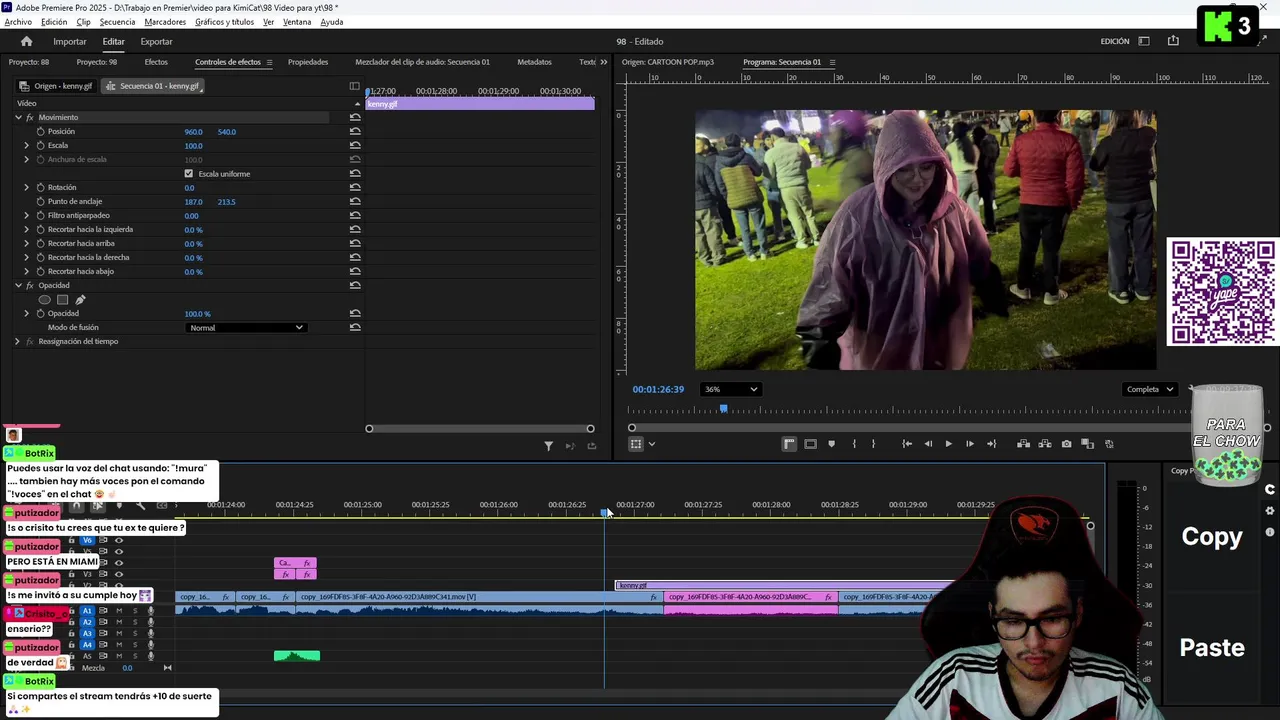Go to the Home screen icon

tap(26, 41)
